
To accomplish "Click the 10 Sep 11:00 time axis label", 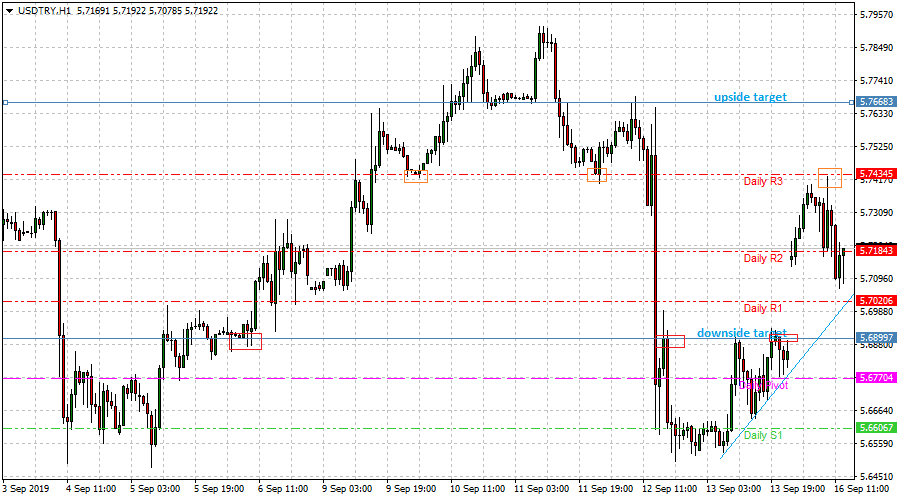I will (478, 489).
